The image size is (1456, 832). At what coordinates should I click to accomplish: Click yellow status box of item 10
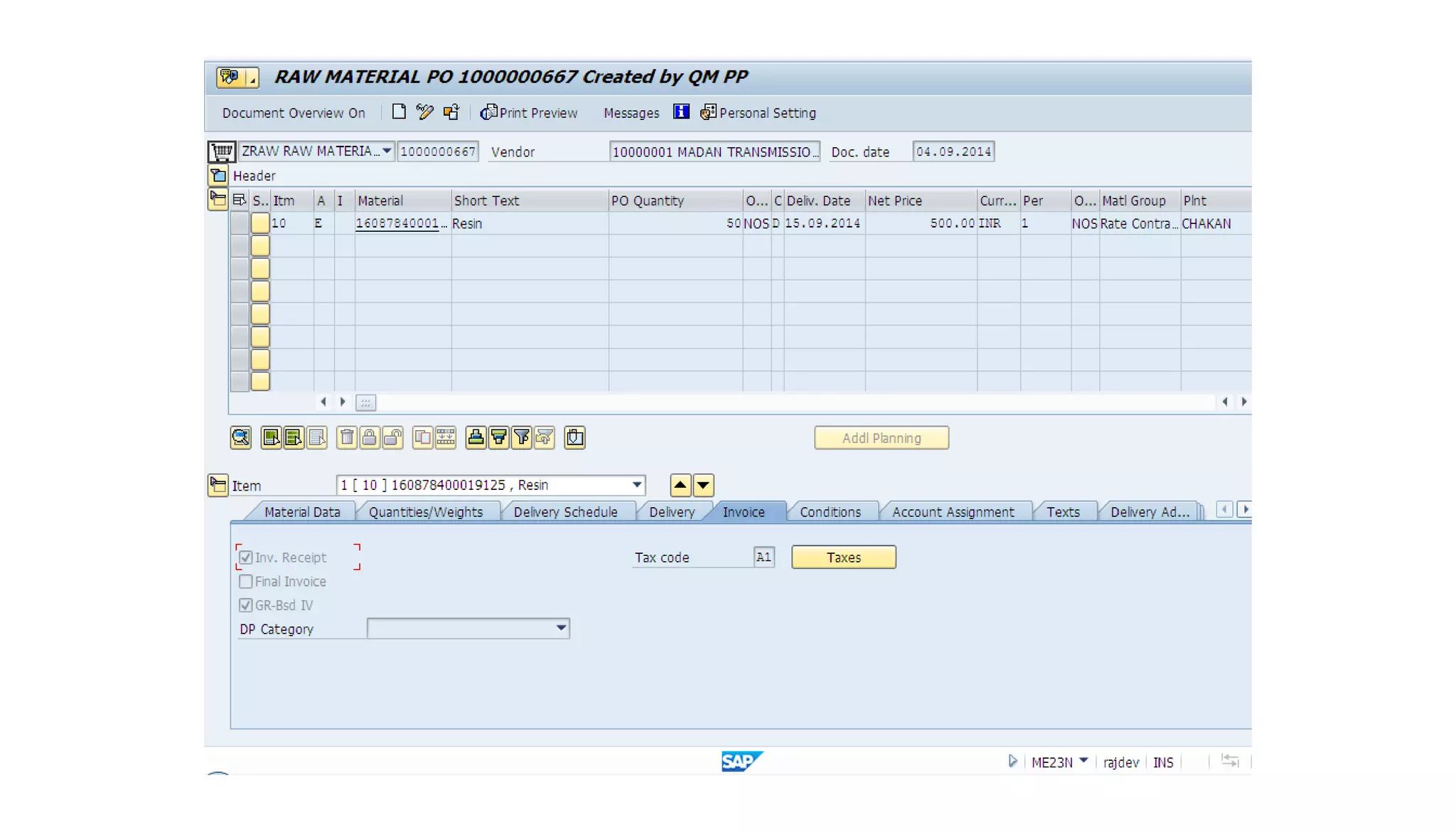[x=260, y=223]
